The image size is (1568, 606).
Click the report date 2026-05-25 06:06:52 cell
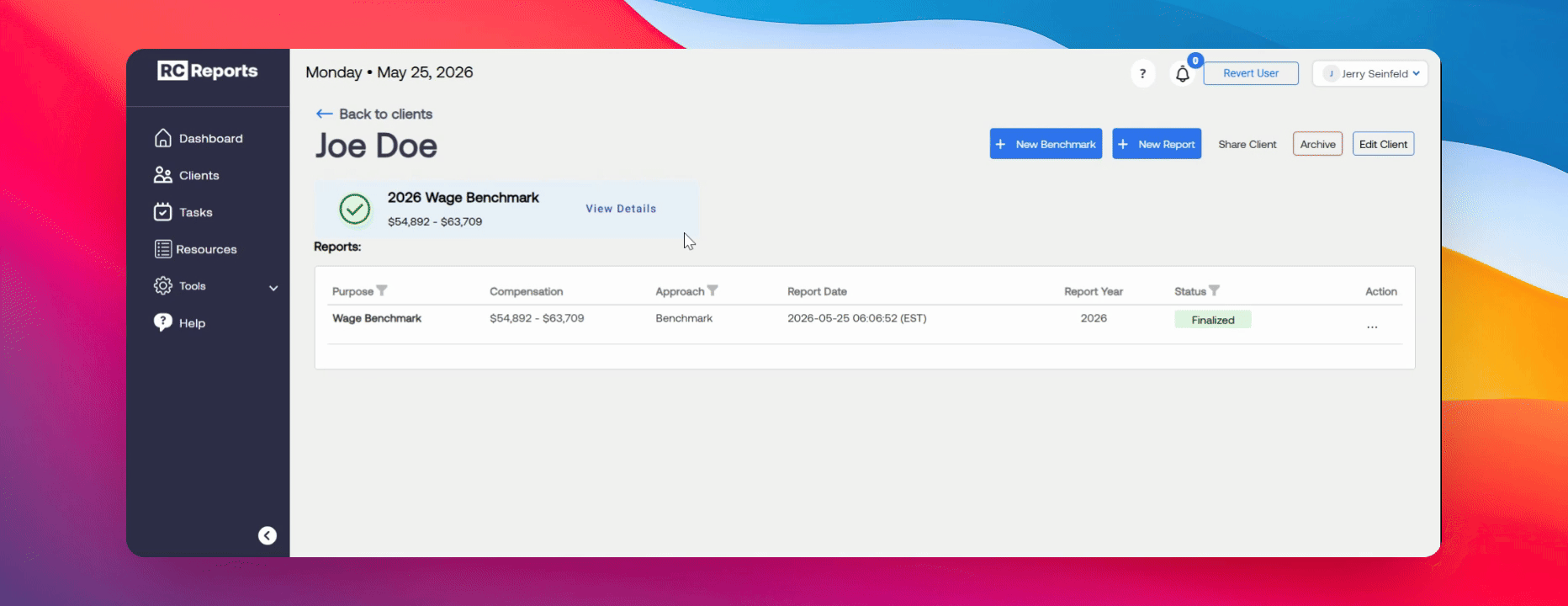856,318
